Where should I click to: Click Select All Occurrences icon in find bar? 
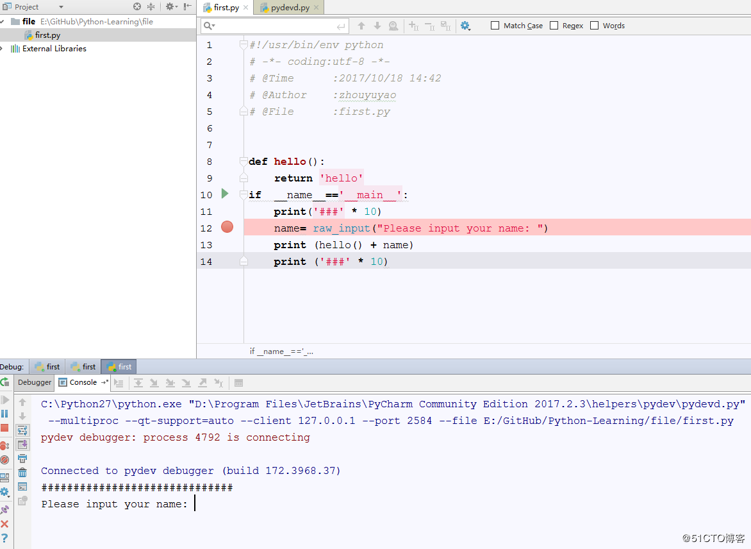(446, 26)
